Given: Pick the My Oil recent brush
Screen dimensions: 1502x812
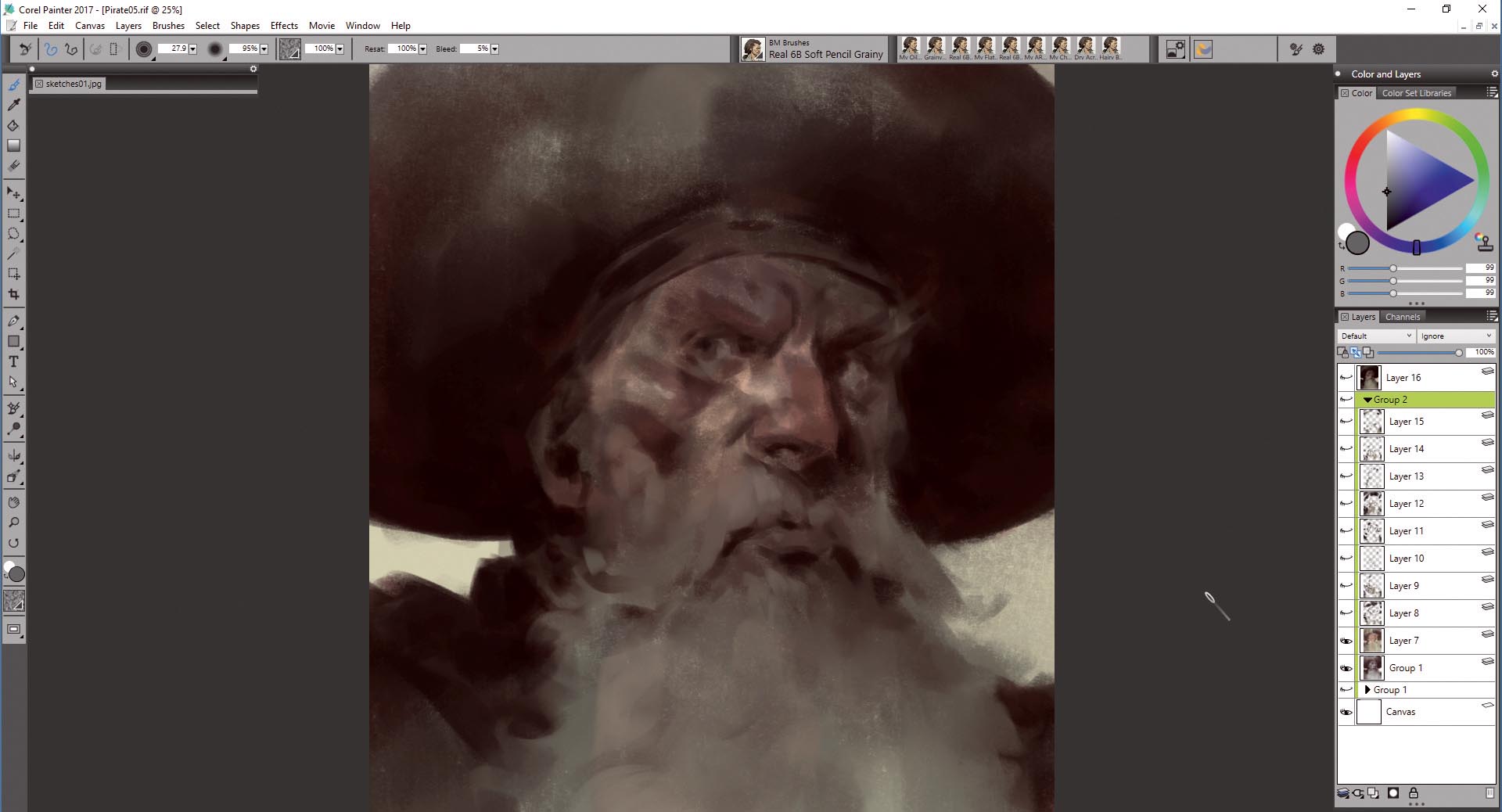Looking at the screenshot, I should [x=910, y=49].
